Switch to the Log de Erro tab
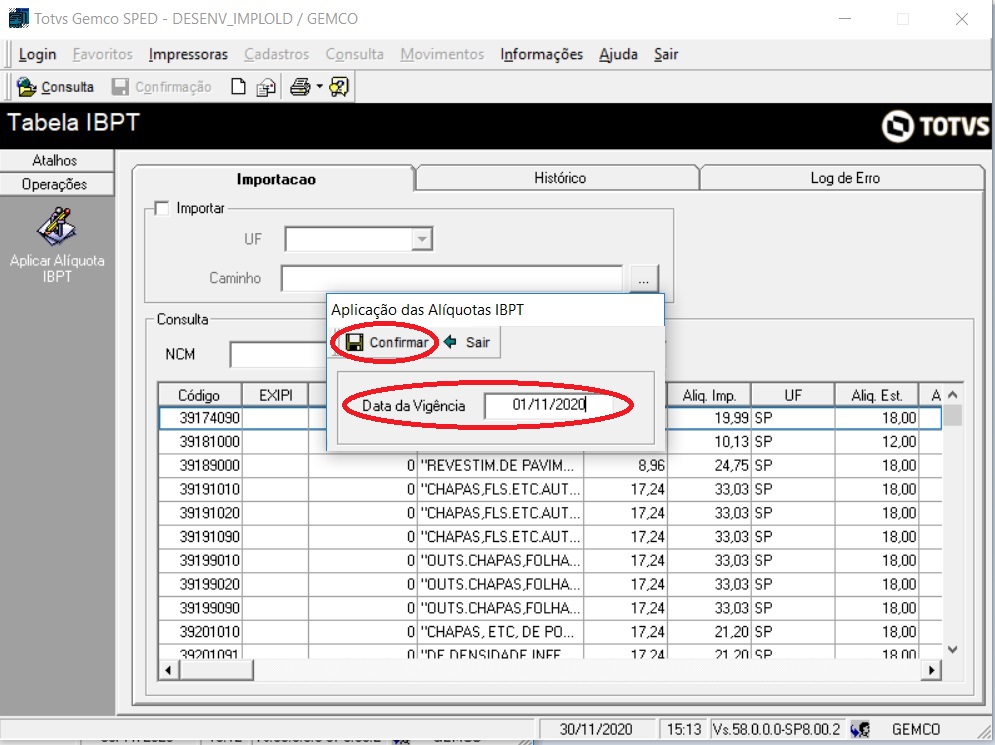 845,178
